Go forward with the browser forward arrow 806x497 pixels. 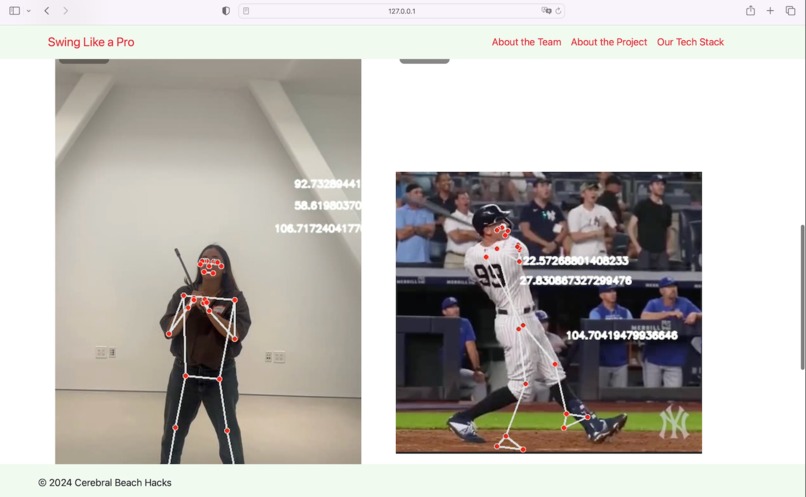click(x=65, y=11)
